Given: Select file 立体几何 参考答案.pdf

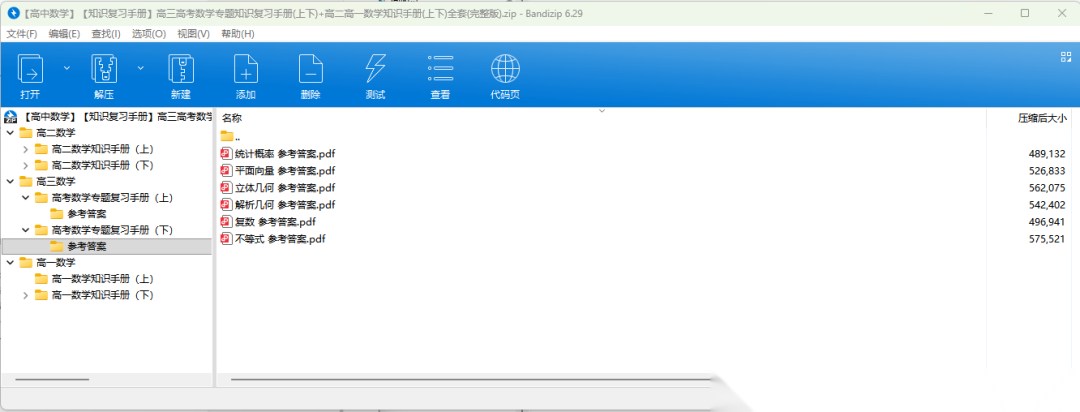Looking at the screenshot, I should click(x=284, y=188).
